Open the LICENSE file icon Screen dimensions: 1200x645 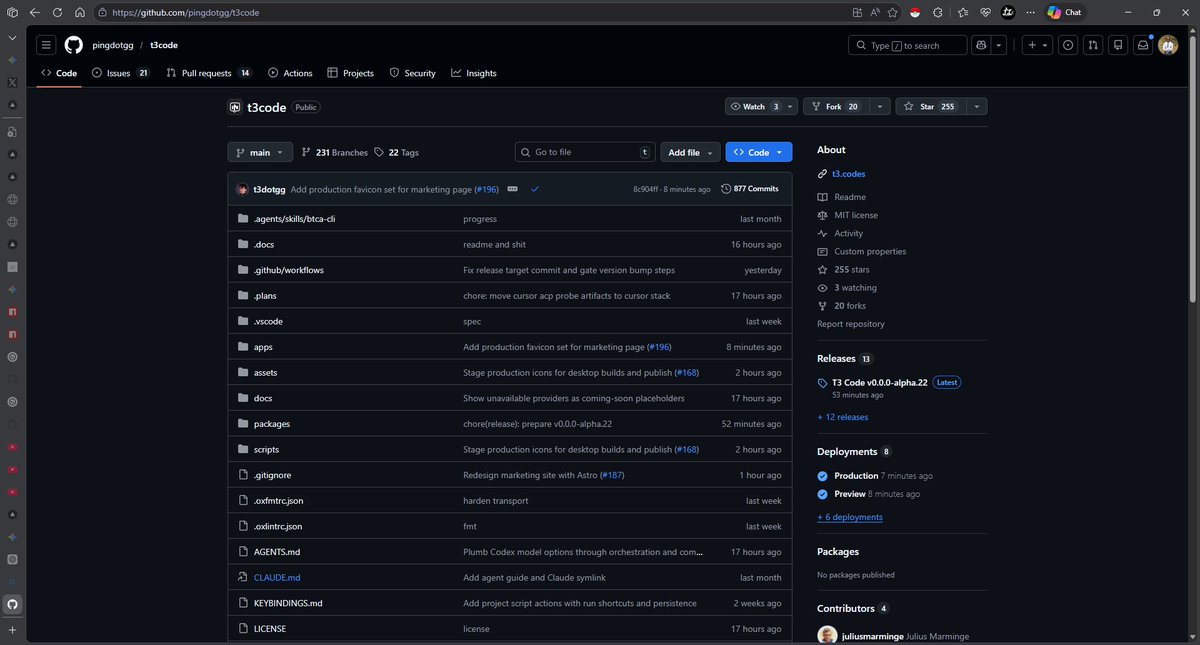242,629
